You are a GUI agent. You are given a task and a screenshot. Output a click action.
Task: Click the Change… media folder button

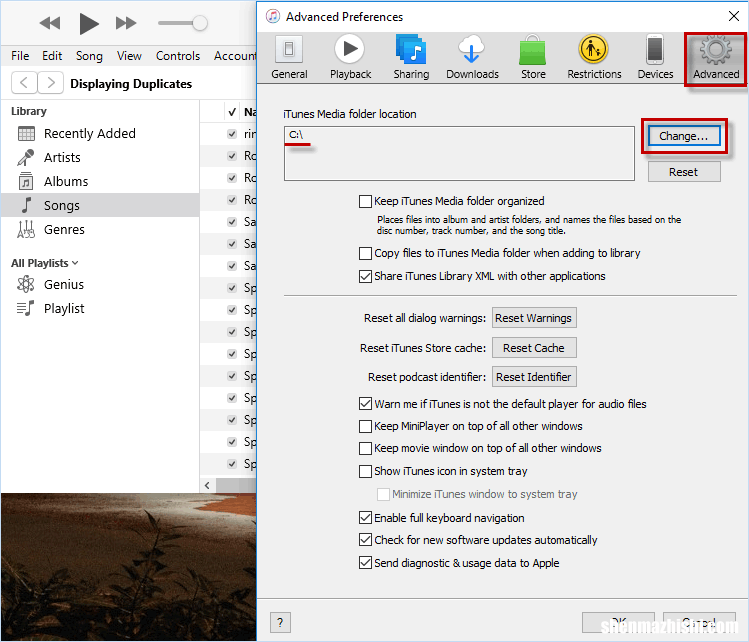point(684,136)
